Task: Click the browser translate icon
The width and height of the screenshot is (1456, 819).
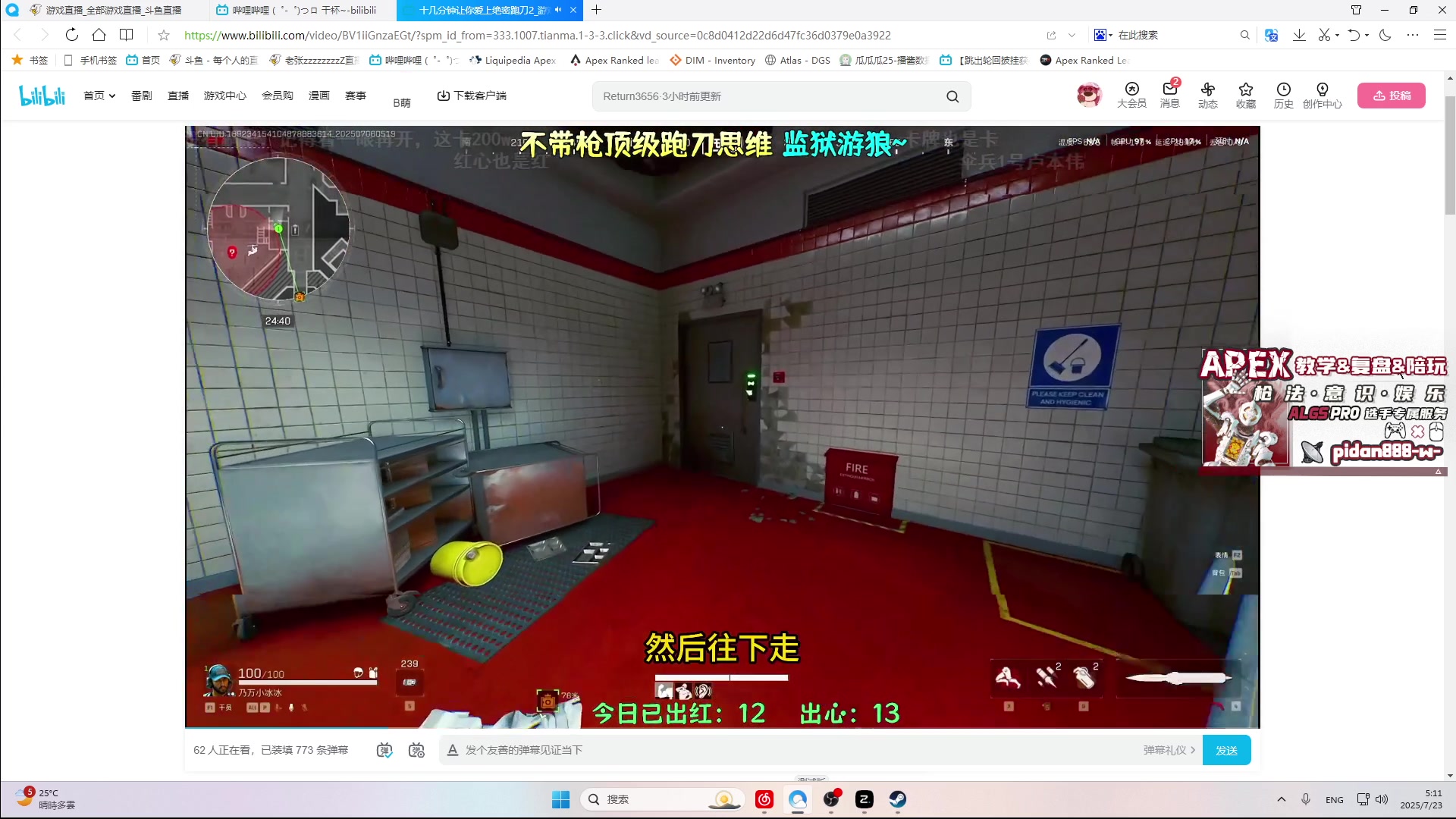Action: [x=1272, y=35]
